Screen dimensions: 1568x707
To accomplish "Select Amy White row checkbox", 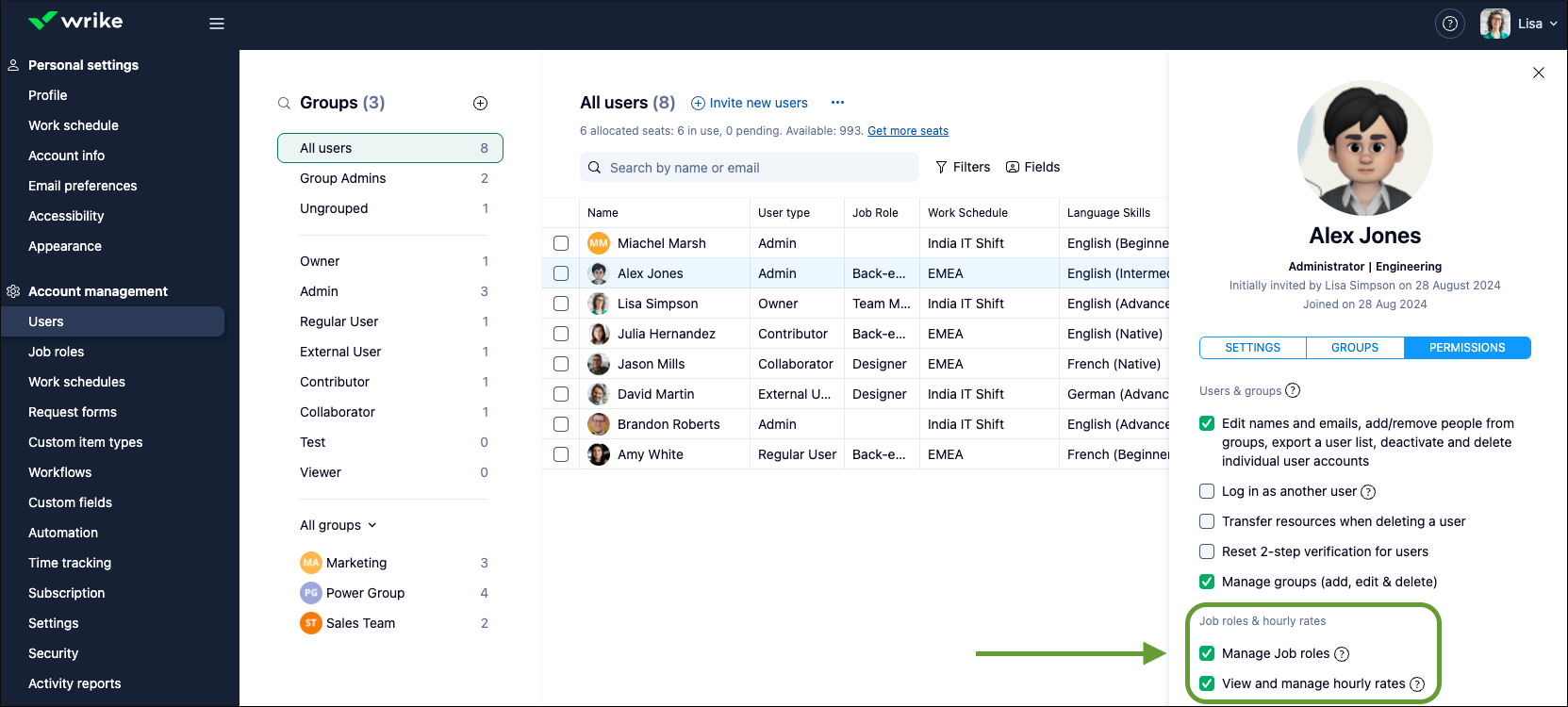I will [561, 454].
